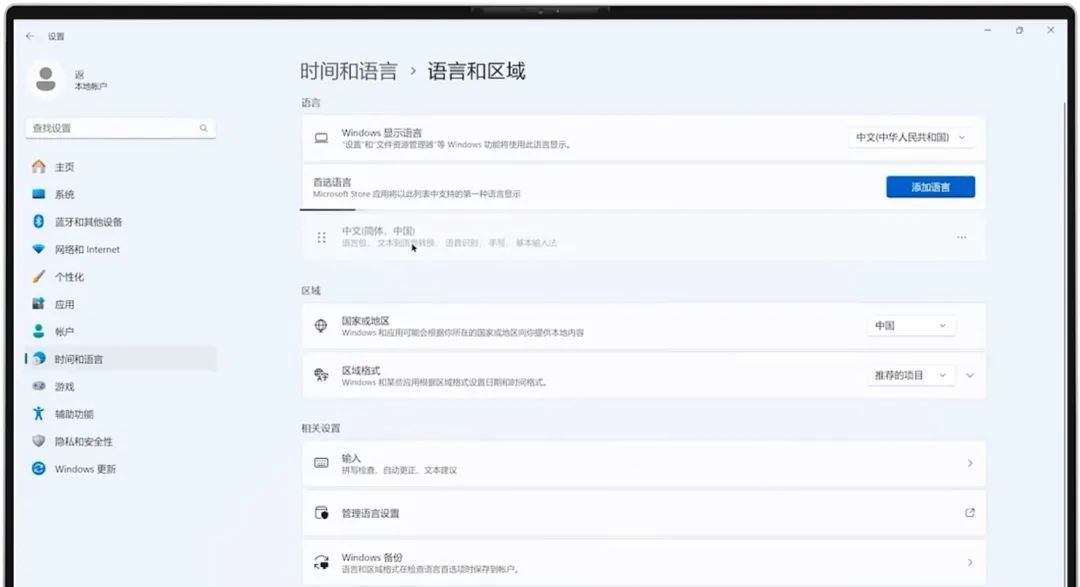Open 系统 system settings
The width and height of the screenshot is (1080, 587).
(121, 194)
